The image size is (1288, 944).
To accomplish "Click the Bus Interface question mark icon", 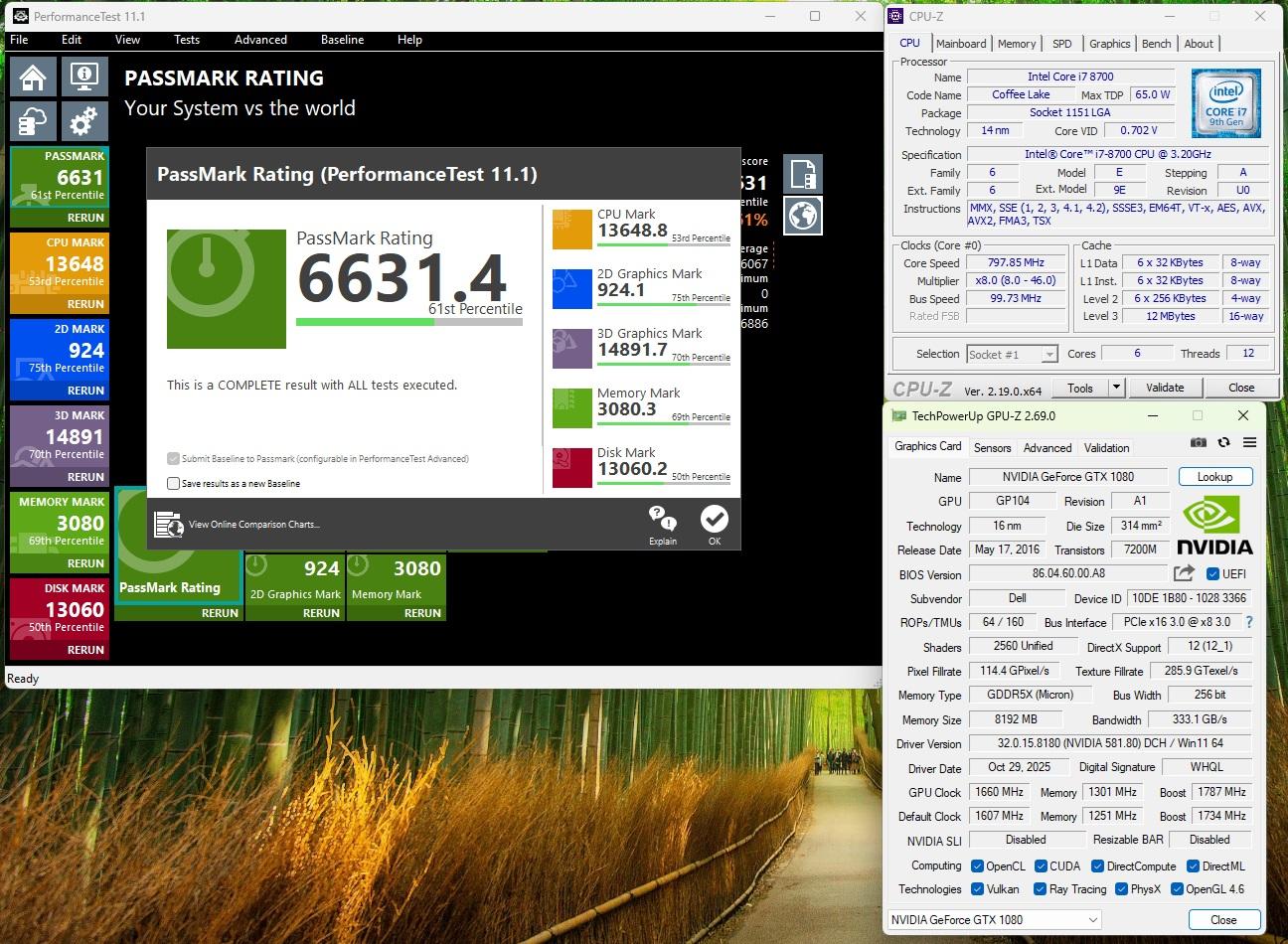I will coord(1249,622).
